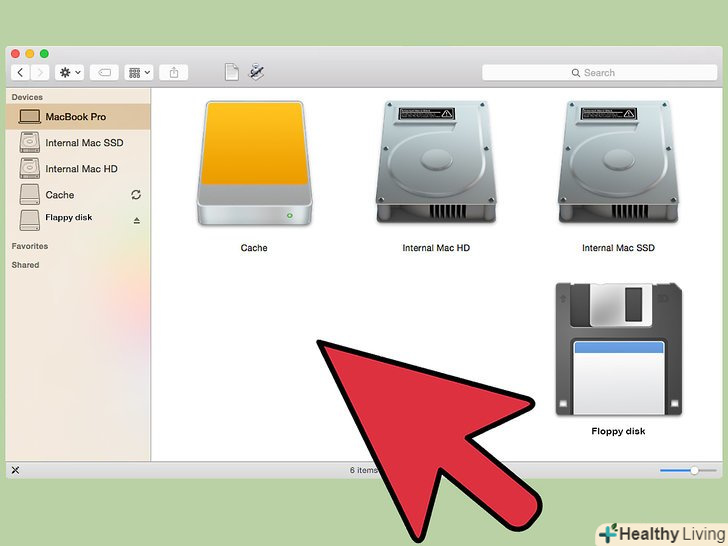The image size is (728, 546).
Task: Select the Internal Mac SSD drive icon
Action: coord(618,161)
